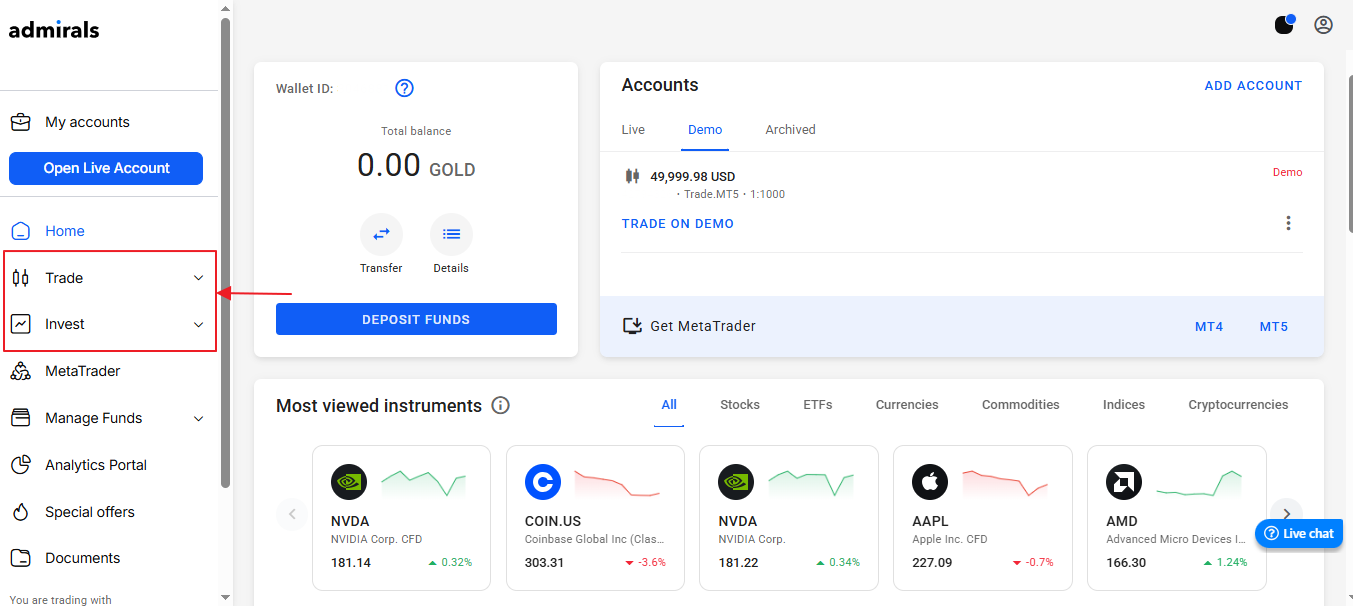Image resolution: width=1353 pixels, height=606 pixels.
Task: Open the Special offers menu item
Action: tap(90, 512)
